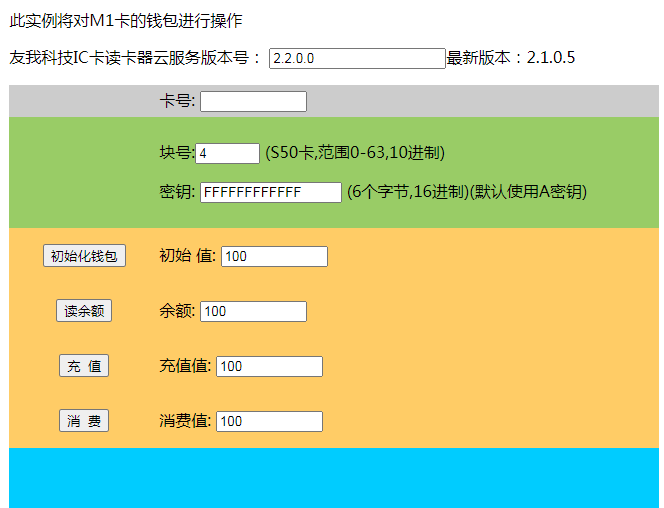The height and width of the screenshot is (508, 664).
Task: Select the 充值值 input field
Action: tap(269, 366)
